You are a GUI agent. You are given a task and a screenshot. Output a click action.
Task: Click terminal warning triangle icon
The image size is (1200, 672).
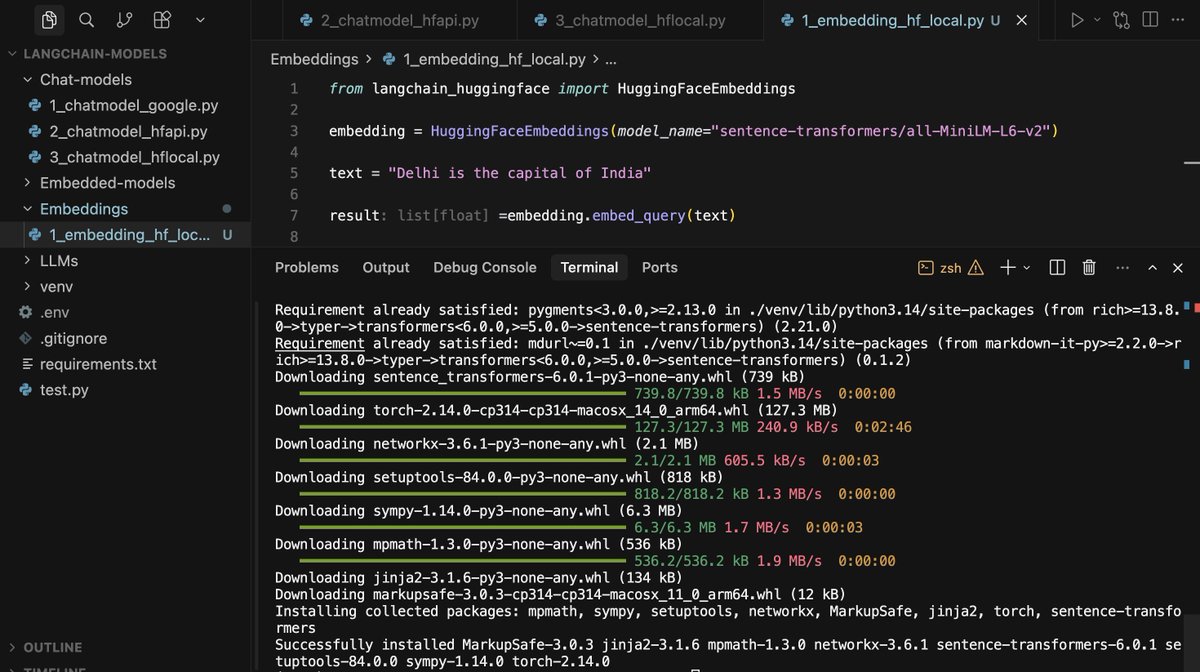coord(976,268)
